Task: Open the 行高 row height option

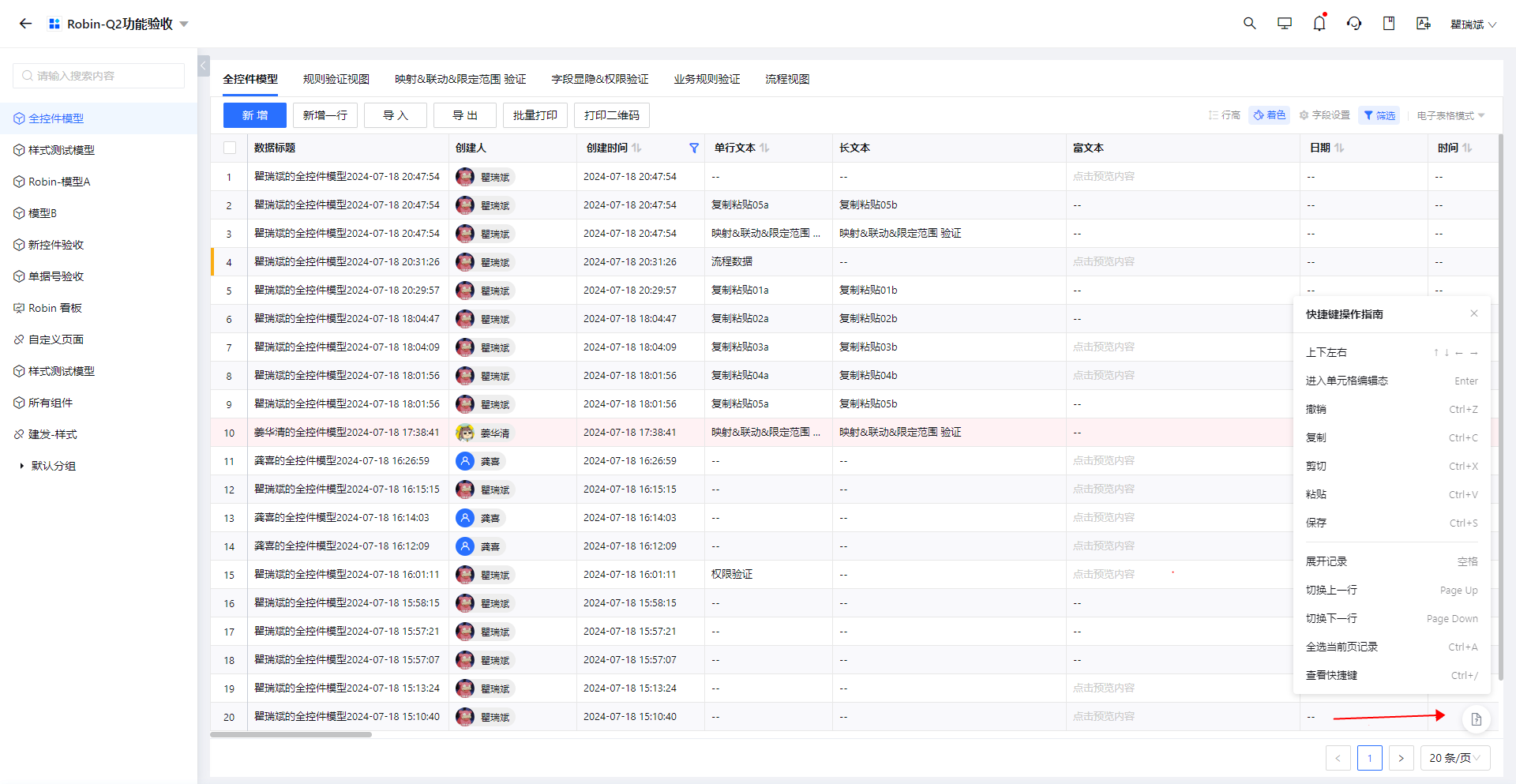Action: tap(1225, 115)
